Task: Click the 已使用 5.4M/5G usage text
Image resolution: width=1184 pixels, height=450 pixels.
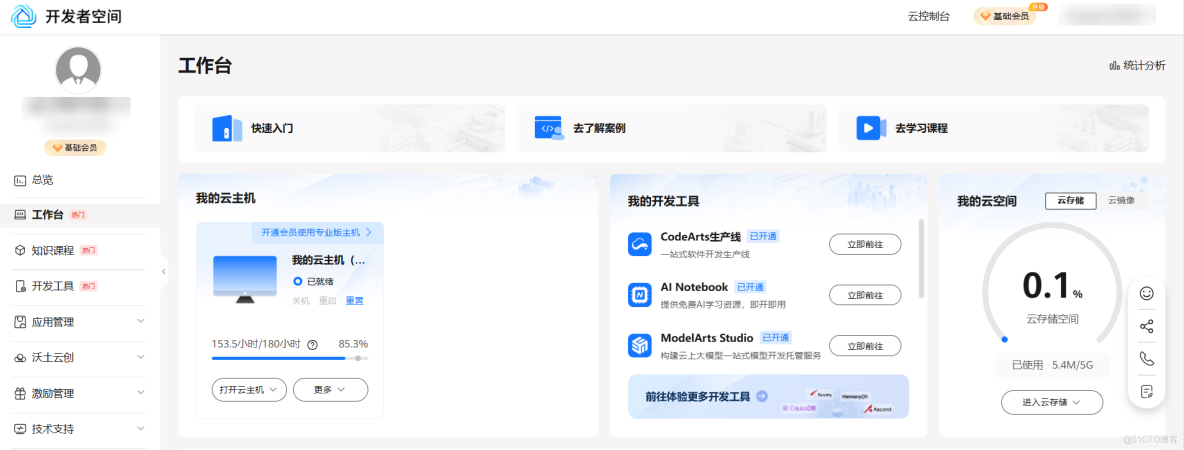Action: coord(1052,365)
